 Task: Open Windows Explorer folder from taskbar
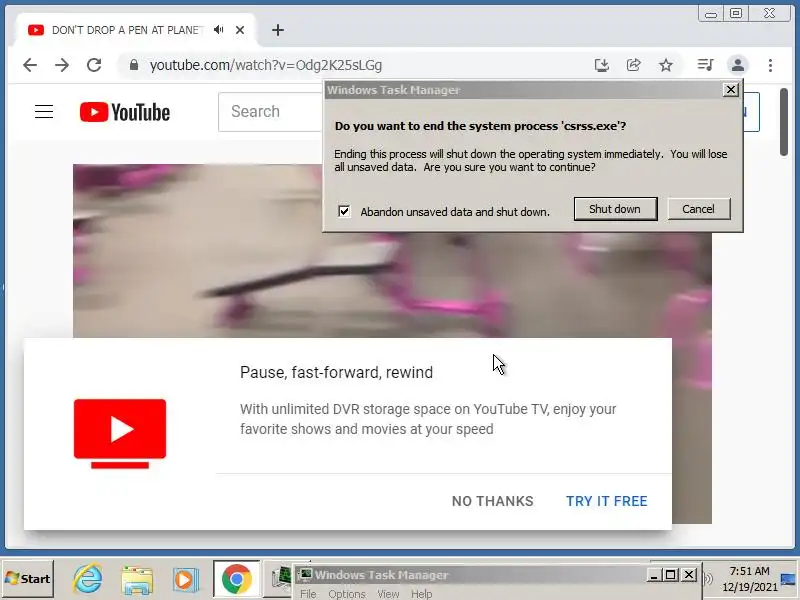pyautogui.click(x=137, y=580)
